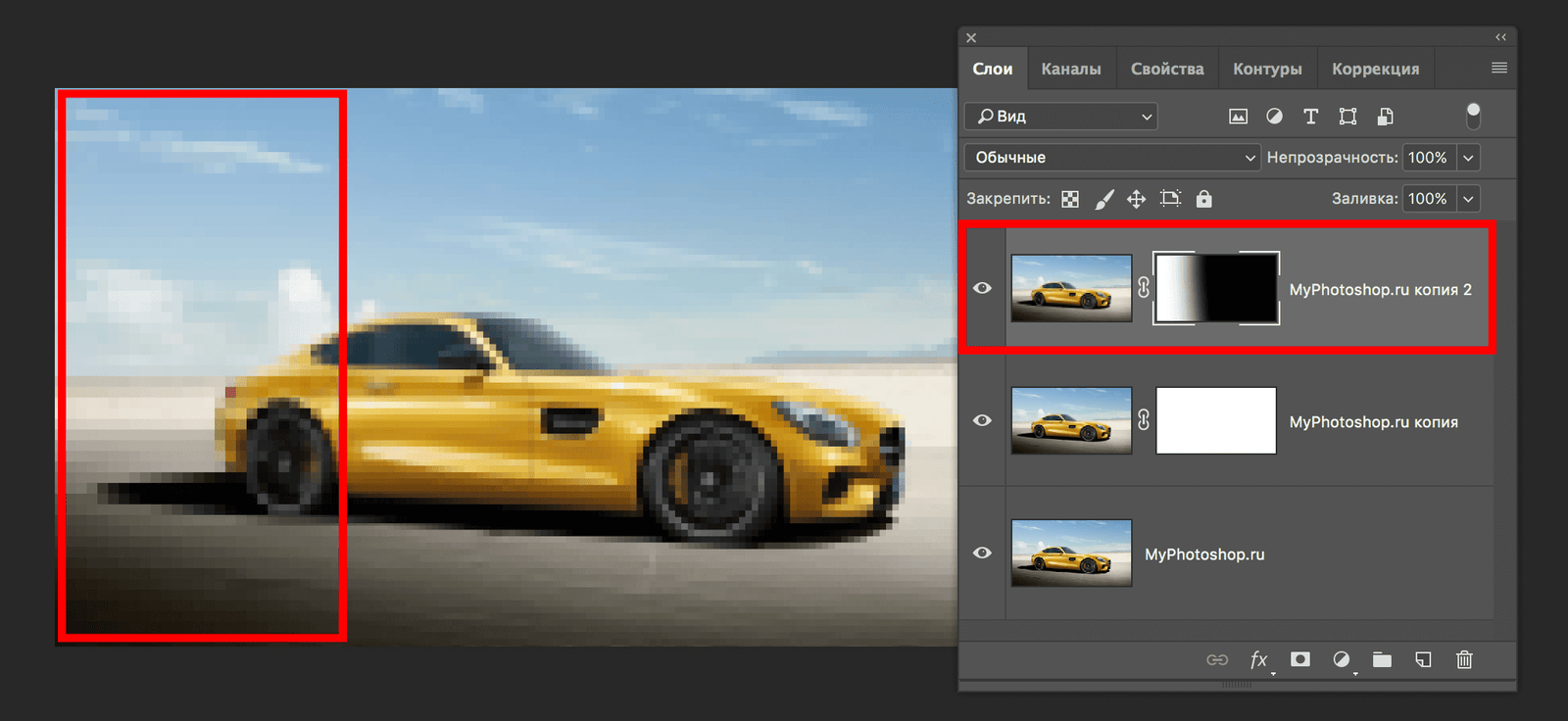
Task: Toggle visibility of the MyPhotoshop.ru base layer
Action: [982, 553]
